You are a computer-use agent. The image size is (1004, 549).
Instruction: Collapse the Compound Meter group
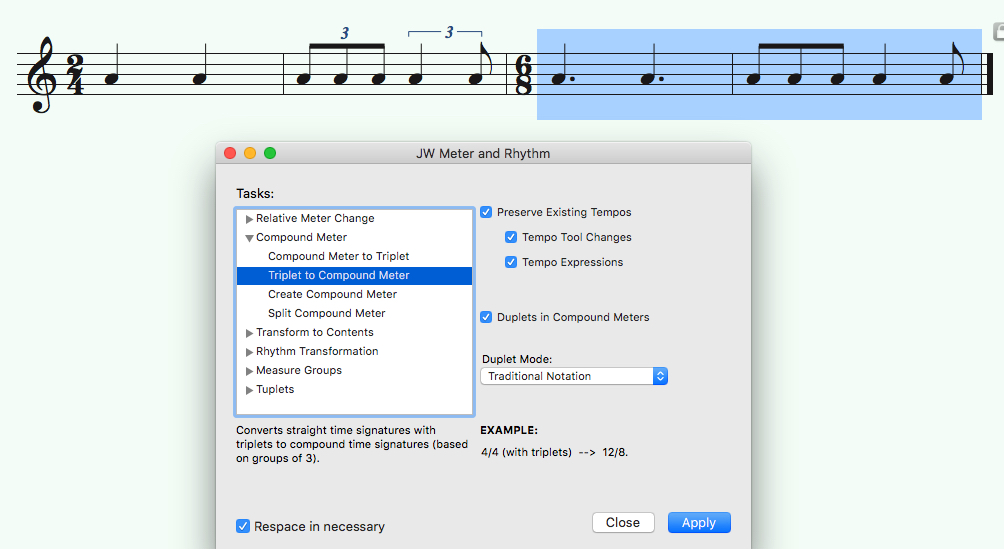(250, 238)
